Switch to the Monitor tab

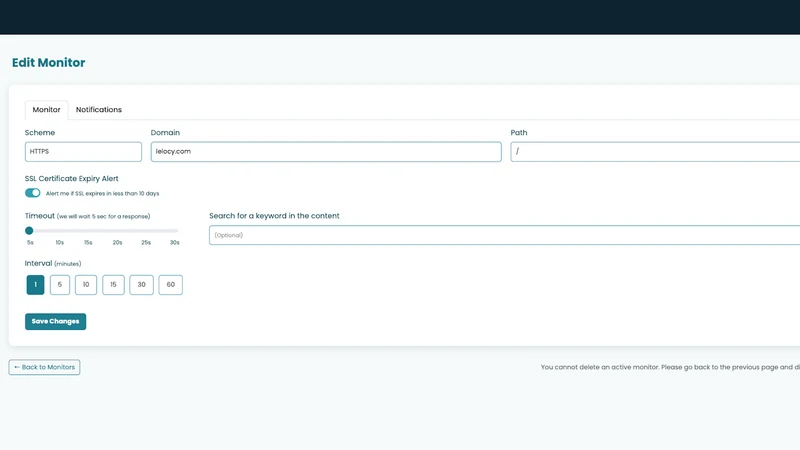coord(46,110)
